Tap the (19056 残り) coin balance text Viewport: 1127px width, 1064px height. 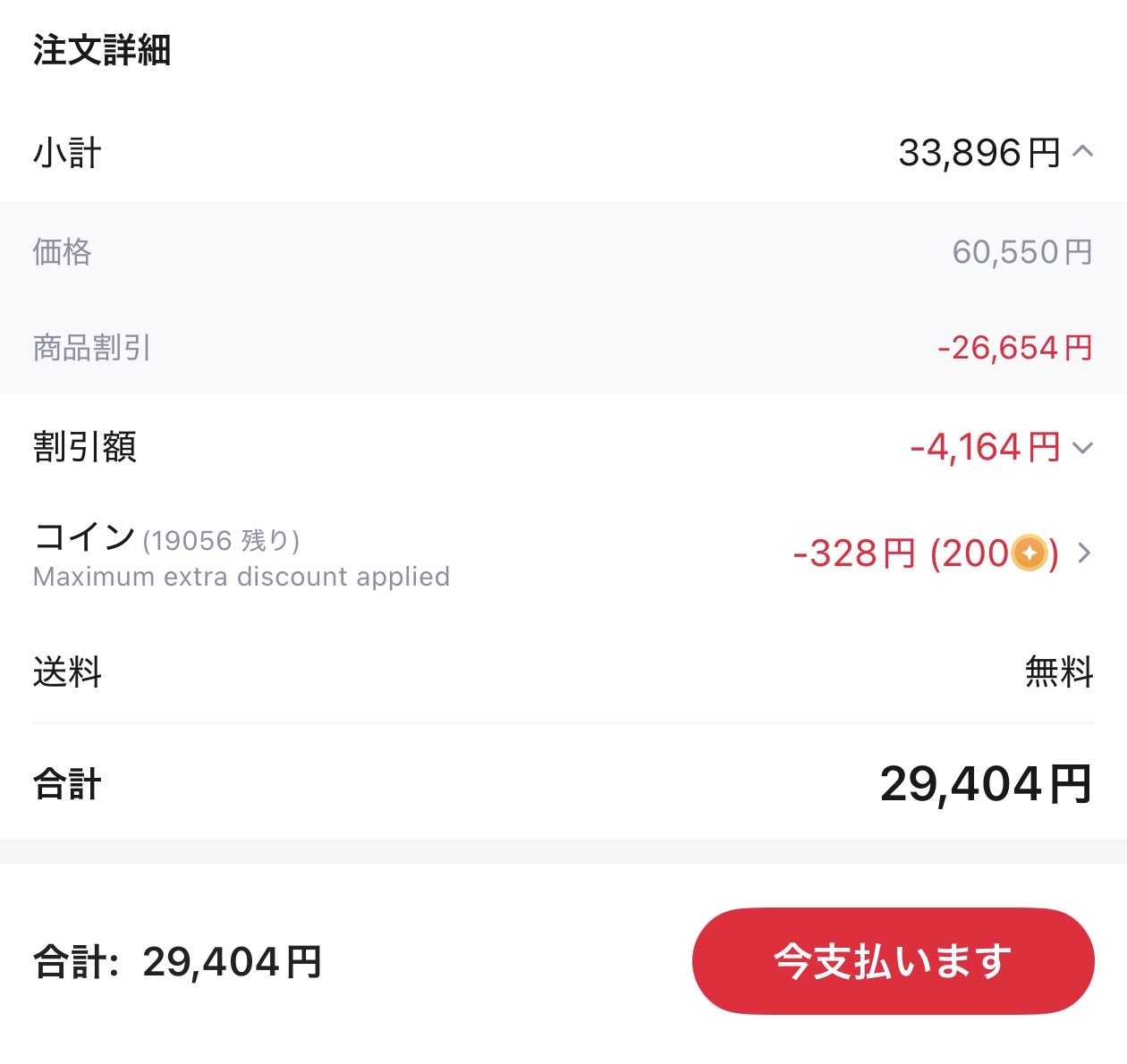coord(221,540)
